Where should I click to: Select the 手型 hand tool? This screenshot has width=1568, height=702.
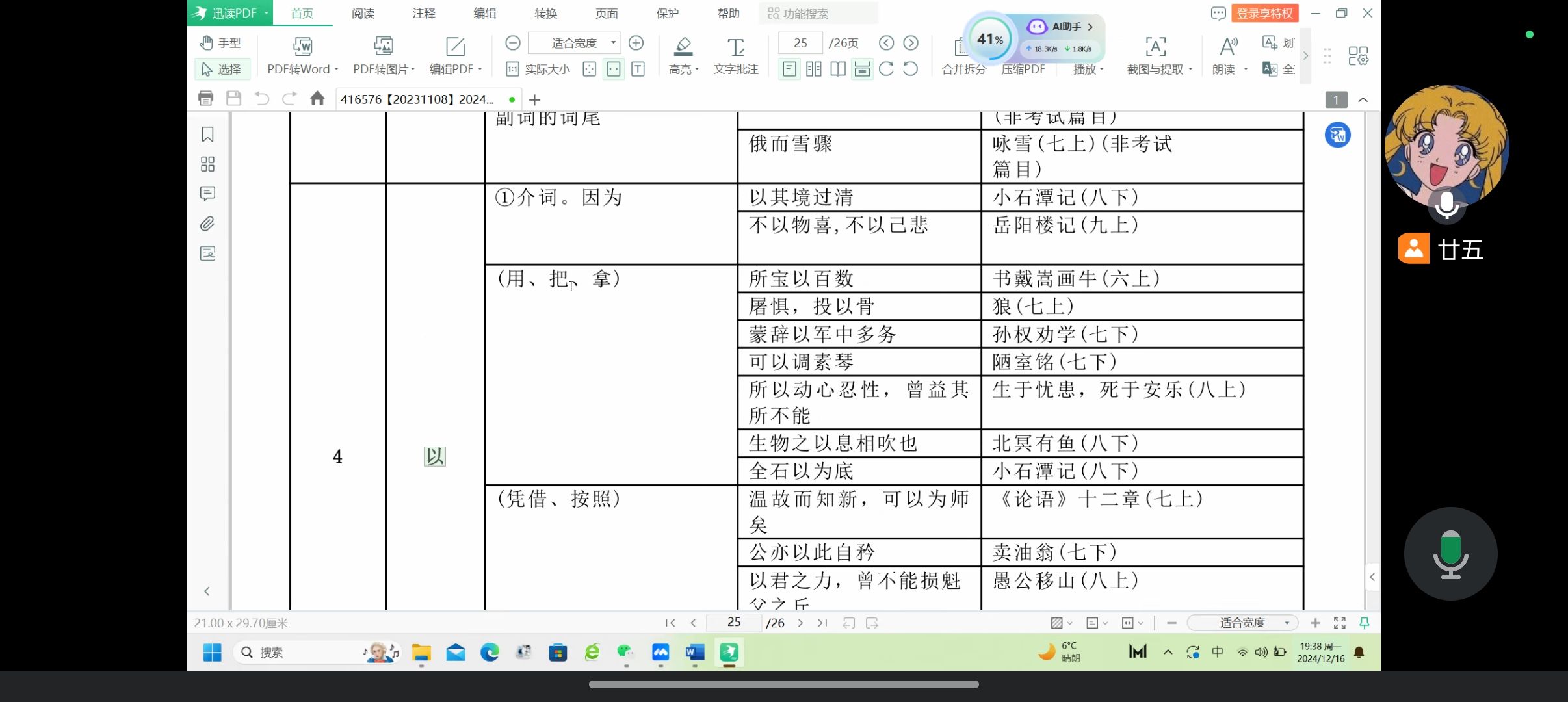pyautogui.click(x=221, y=43)
